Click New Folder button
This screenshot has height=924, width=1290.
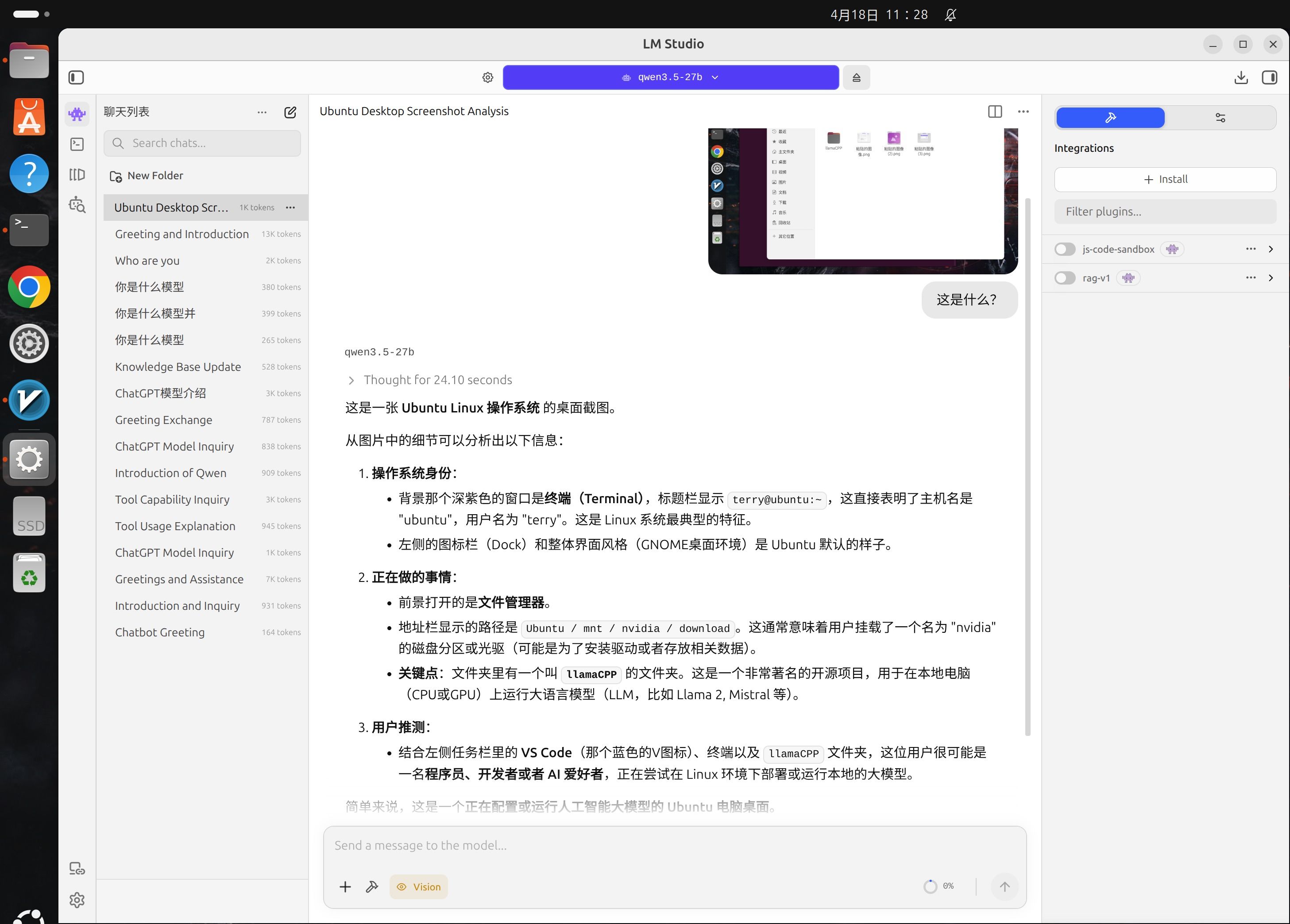coord(147,176)
